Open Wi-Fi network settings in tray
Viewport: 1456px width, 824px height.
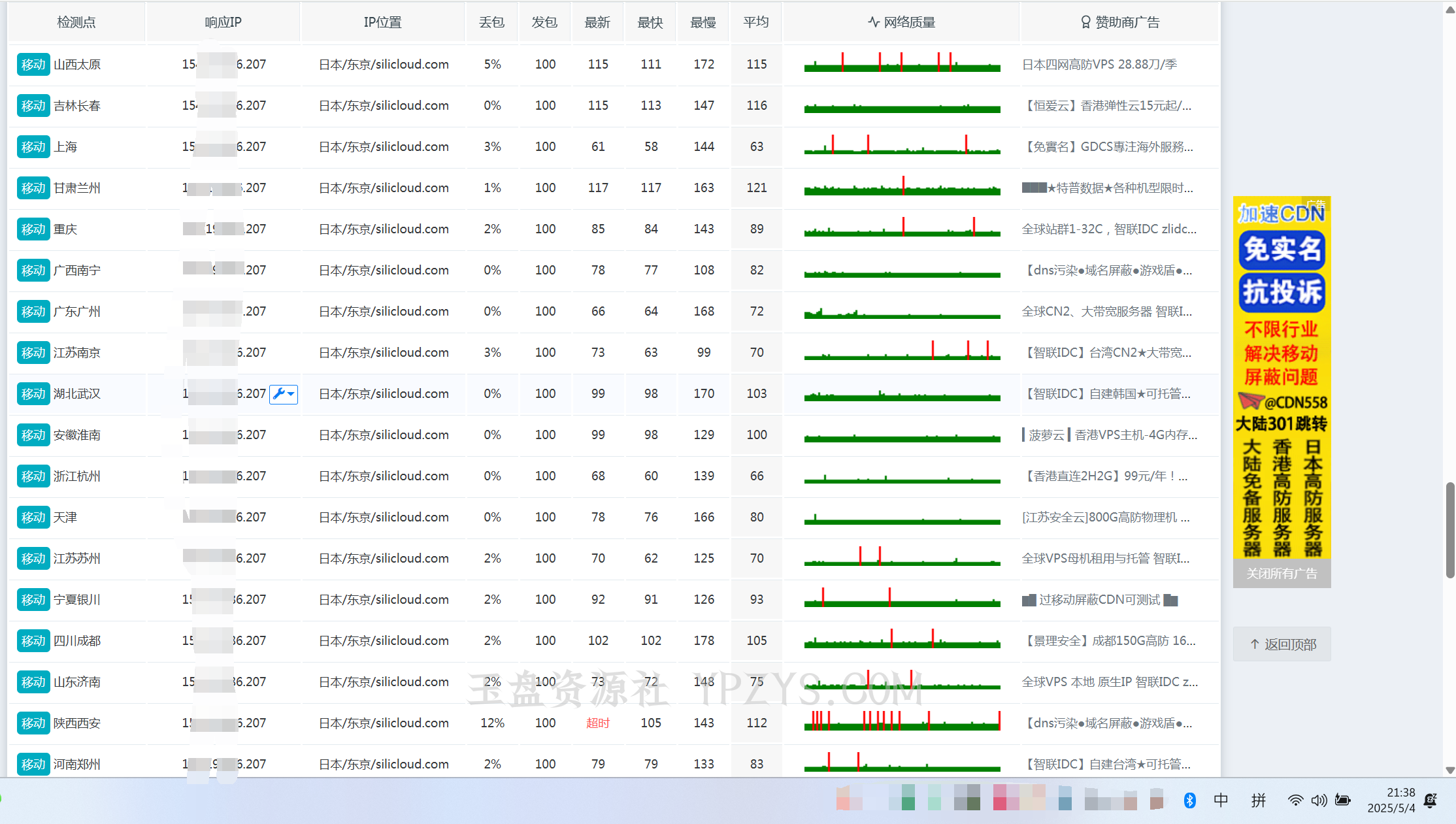[x=1295, y=800]
